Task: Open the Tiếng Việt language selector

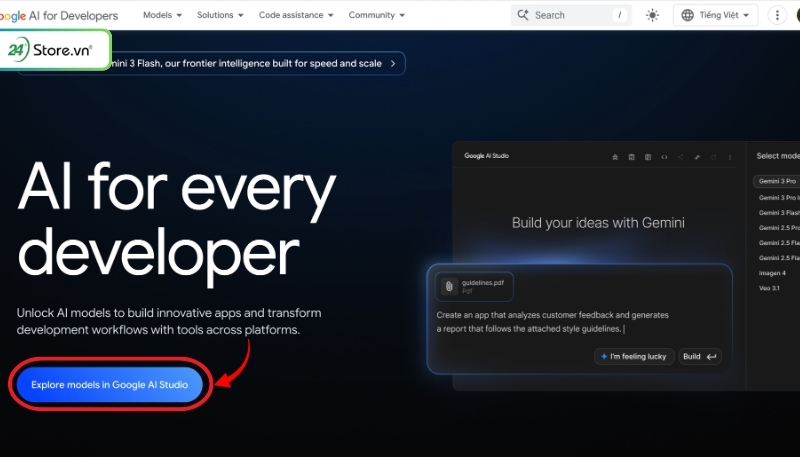Action: (715, 15)
